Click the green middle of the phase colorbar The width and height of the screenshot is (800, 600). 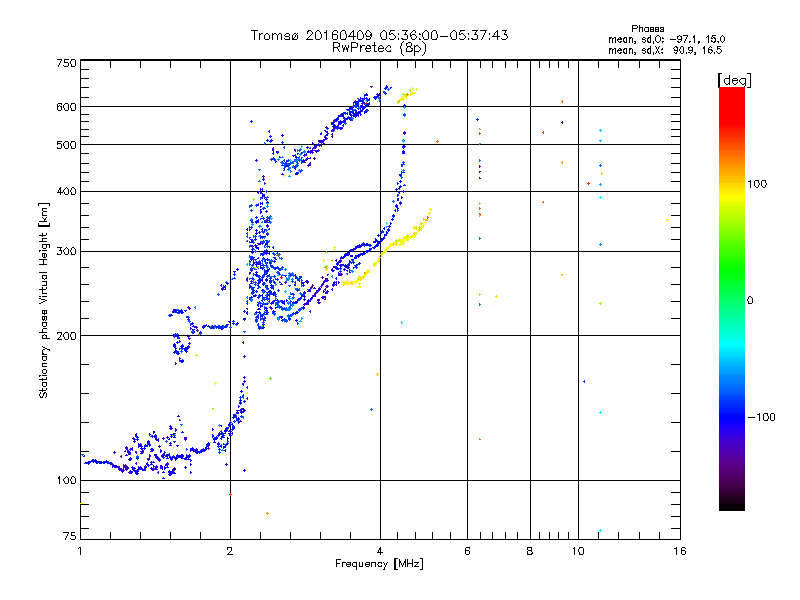[732, 270]
